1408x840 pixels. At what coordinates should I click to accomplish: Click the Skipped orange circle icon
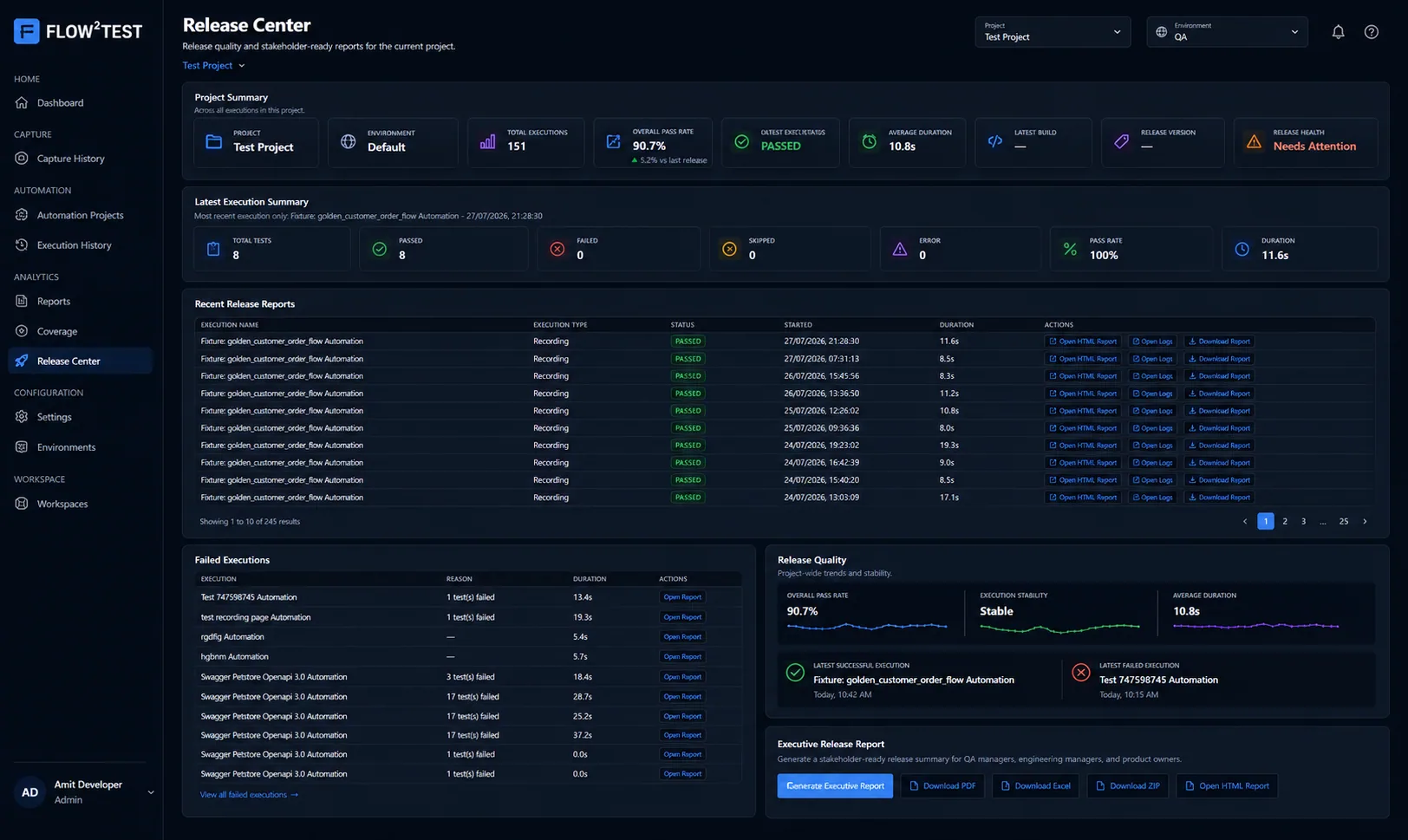click(729, 249)
